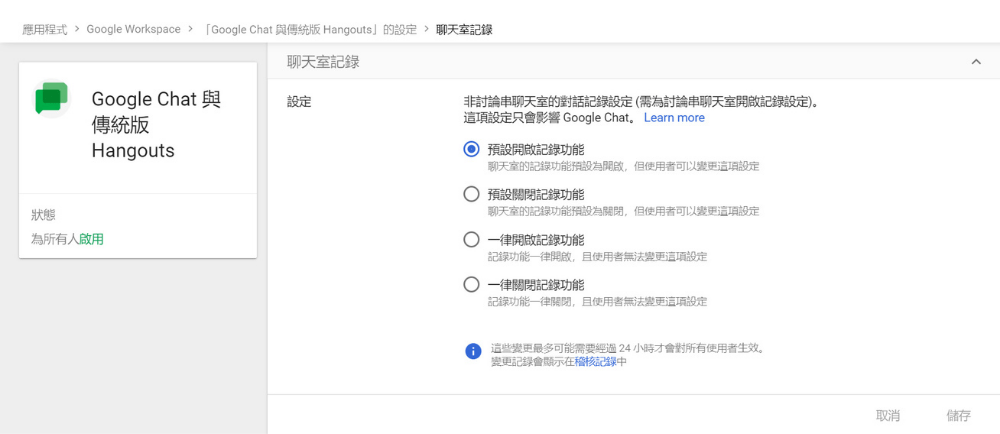Screen dimensions: 1000x434
Task: Click the Google Chat green logo icon
Action: 52,98
